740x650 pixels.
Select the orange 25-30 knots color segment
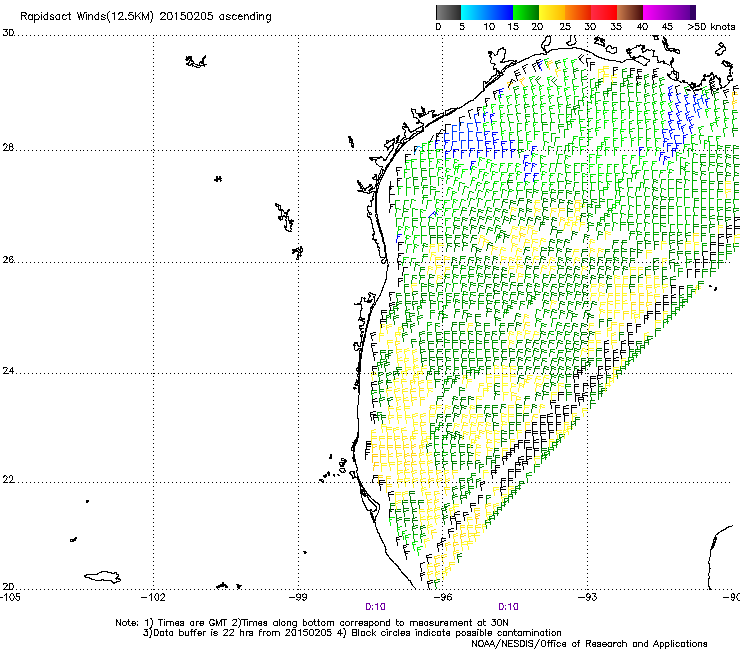[x=578, y=12]
